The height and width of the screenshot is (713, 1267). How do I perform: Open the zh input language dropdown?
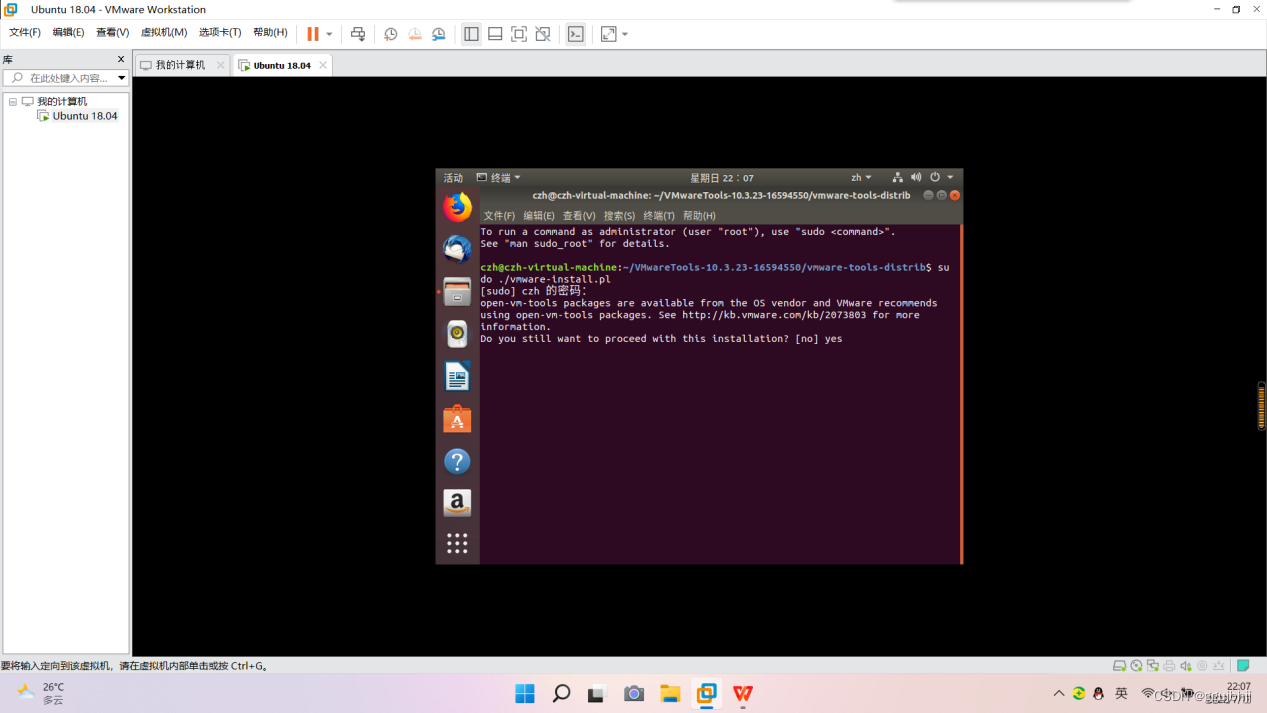pyautogui.click(x=861, y=178)
